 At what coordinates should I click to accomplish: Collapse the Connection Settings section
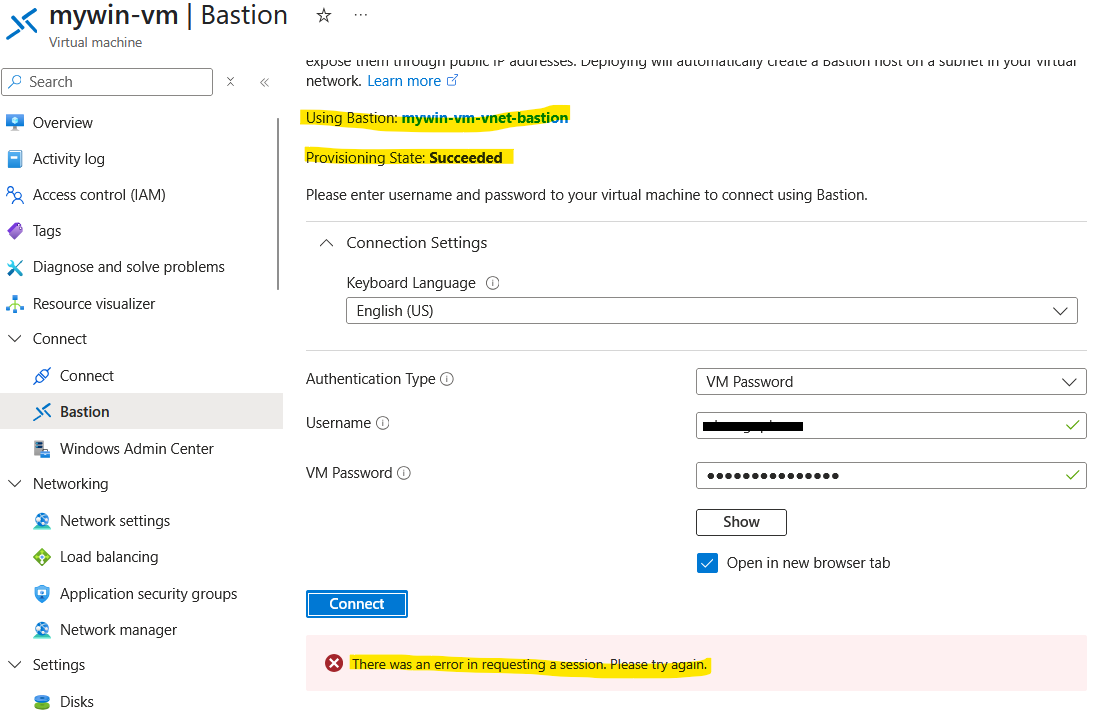click(326, 243)
